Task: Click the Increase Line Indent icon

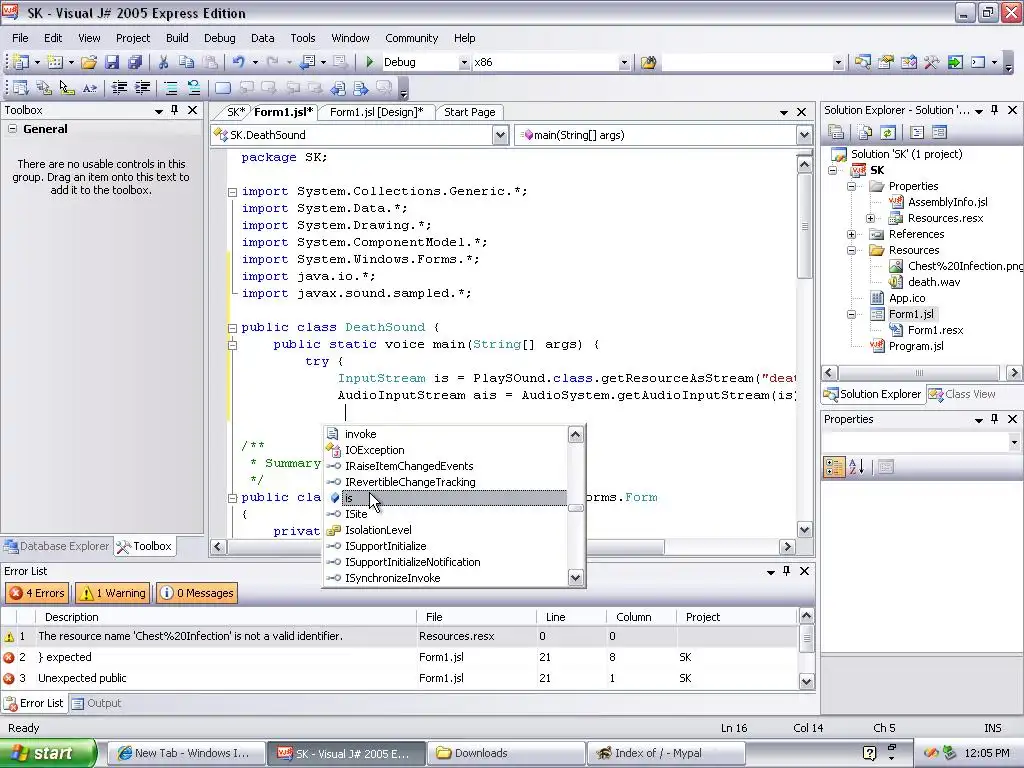Action: click(142, 88)
